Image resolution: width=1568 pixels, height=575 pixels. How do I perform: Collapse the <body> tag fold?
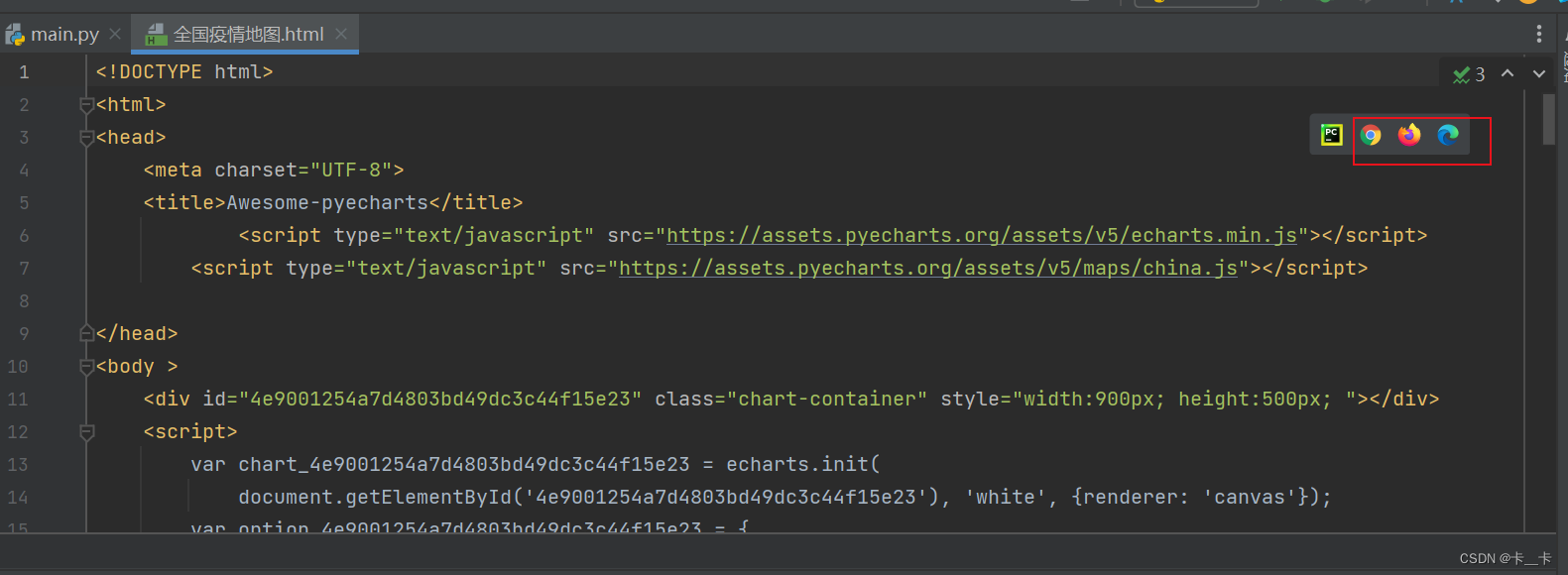86,367
